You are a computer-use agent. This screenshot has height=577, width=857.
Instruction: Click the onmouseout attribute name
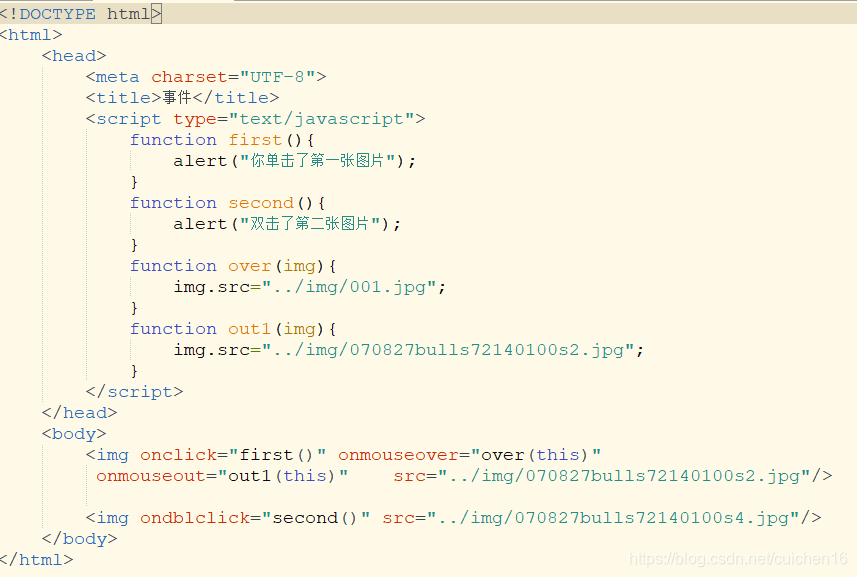click(151, 476)
